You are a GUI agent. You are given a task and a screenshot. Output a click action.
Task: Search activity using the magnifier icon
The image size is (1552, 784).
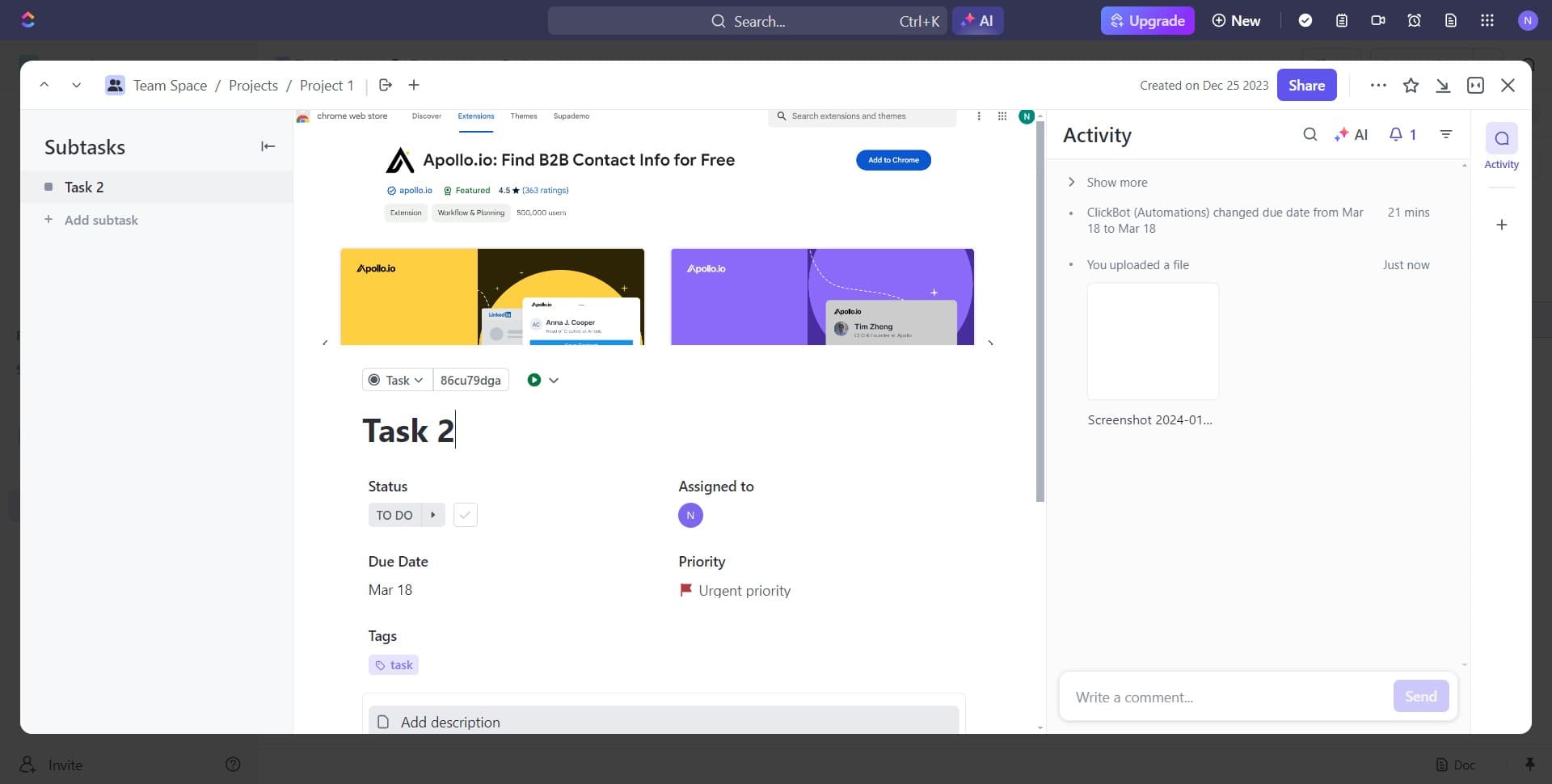[x=1309, y=135]
